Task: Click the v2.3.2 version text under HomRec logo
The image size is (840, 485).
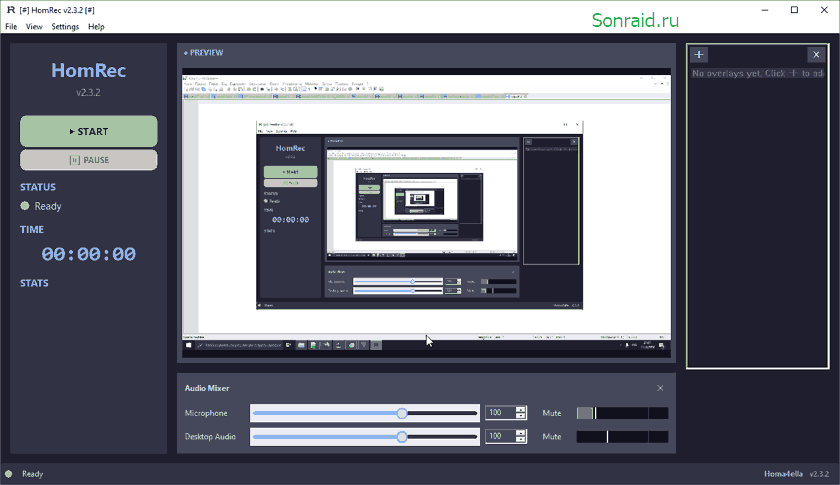Action: (x=88, y=92)
